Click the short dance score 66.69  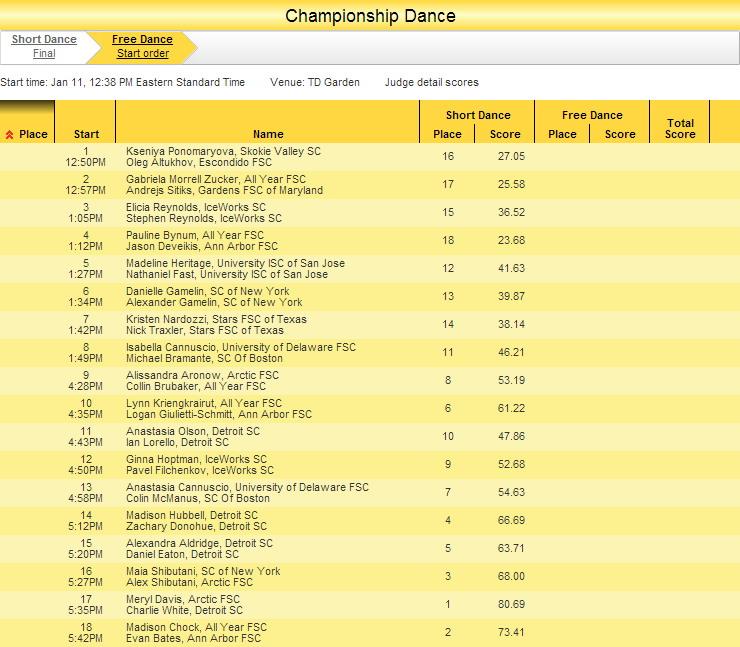point(511,520)
